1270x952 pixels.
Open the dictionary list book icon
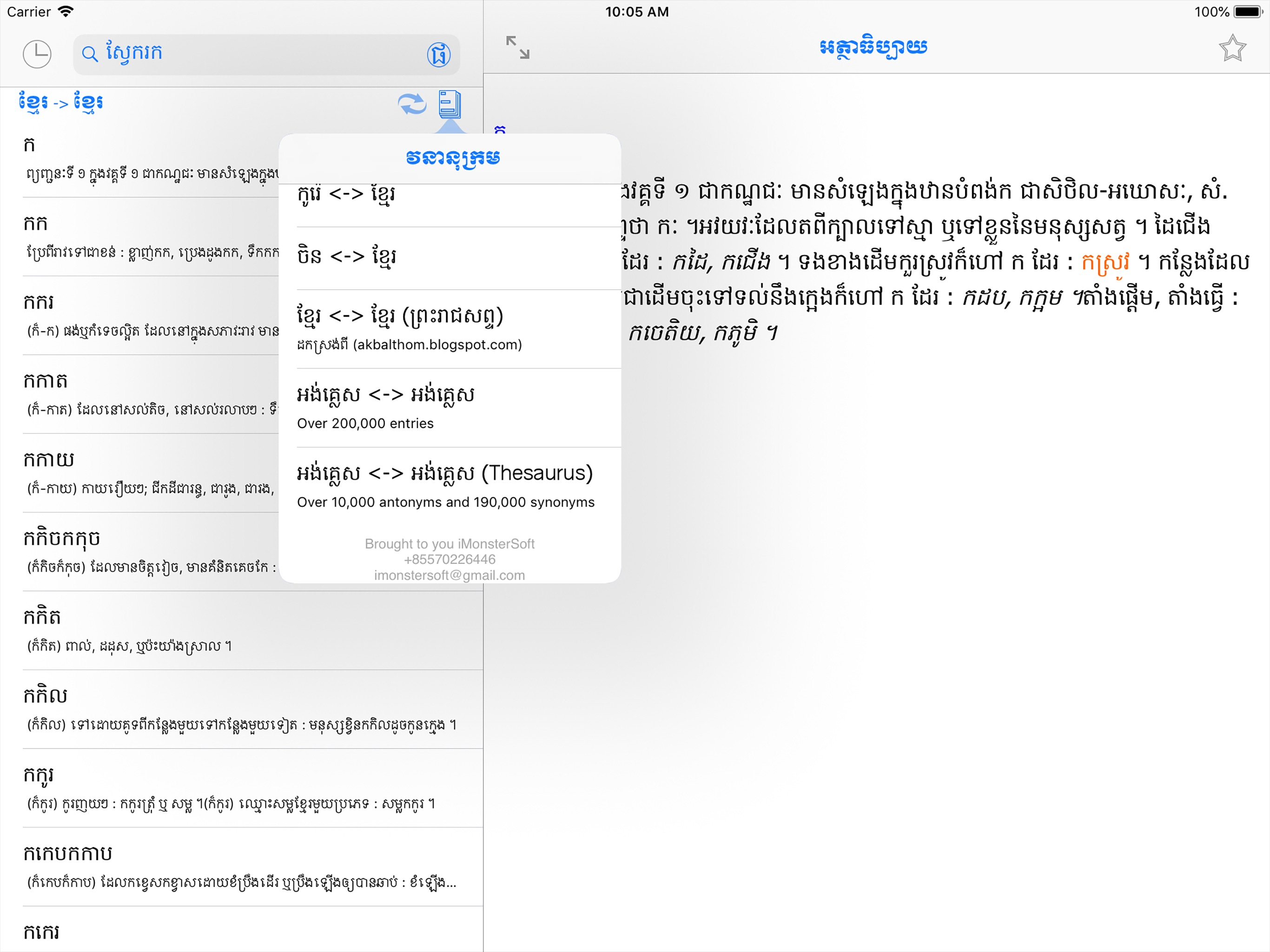[450, 104]
